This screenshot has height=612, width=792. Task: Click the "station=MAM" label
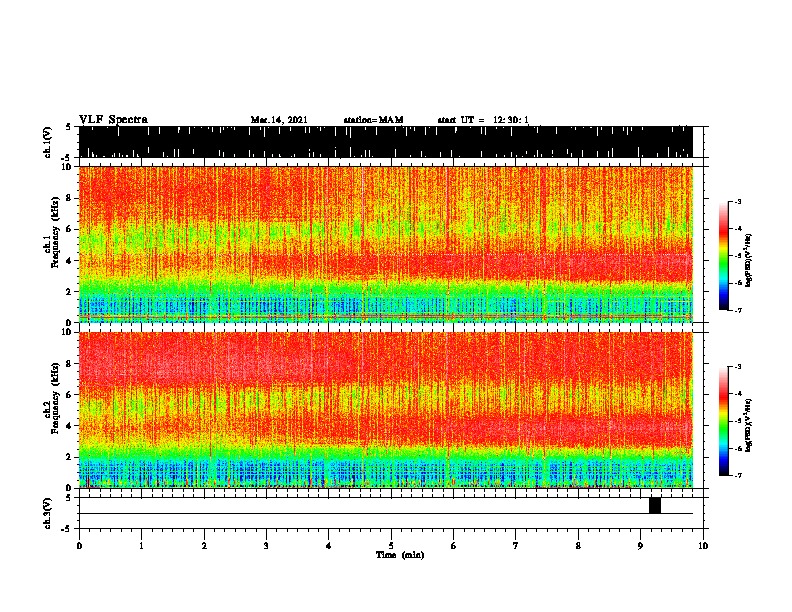coord(373,120)
